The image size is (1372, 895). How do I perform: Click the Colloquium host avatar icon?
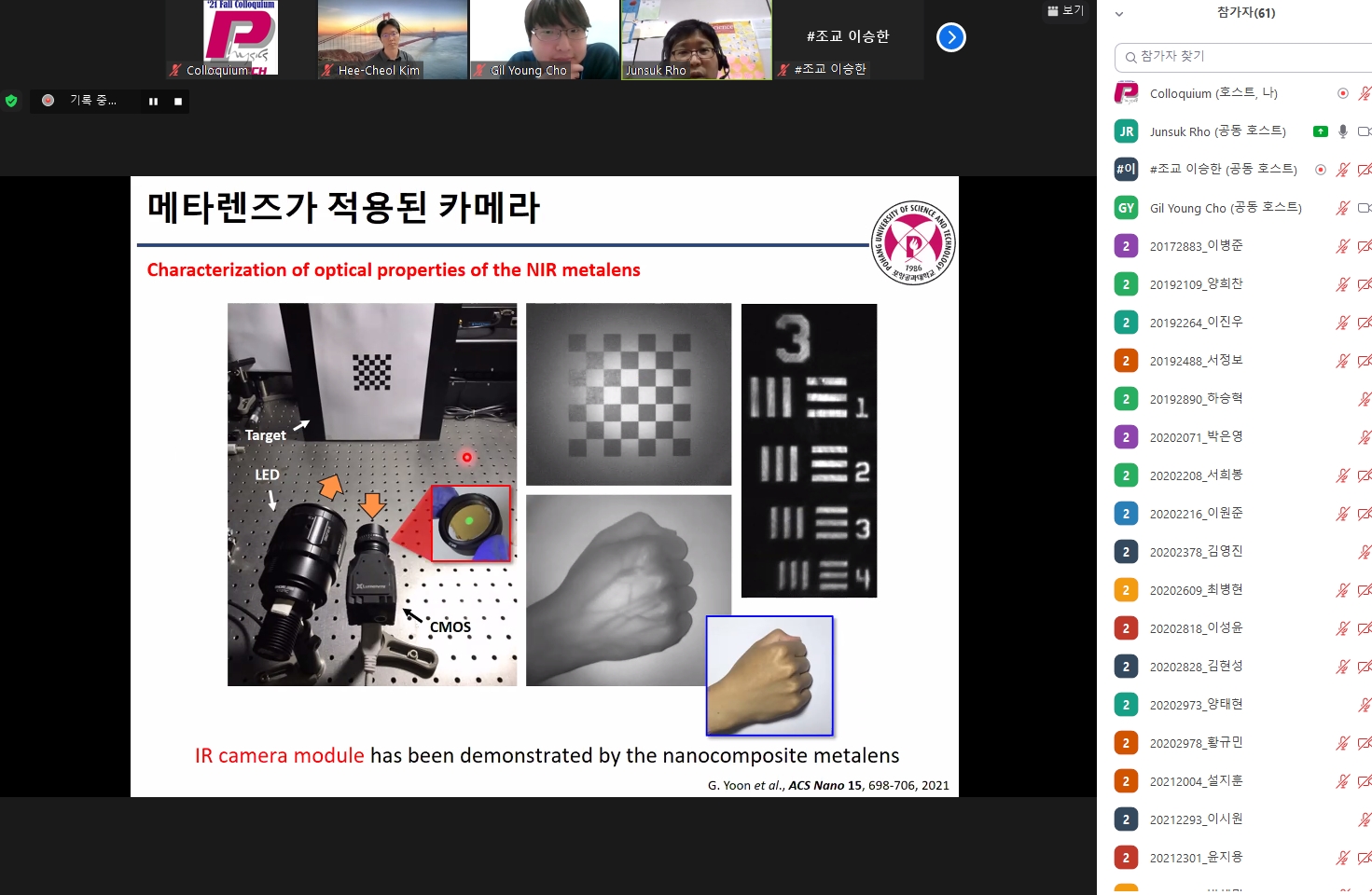(x=1126, y=93)
